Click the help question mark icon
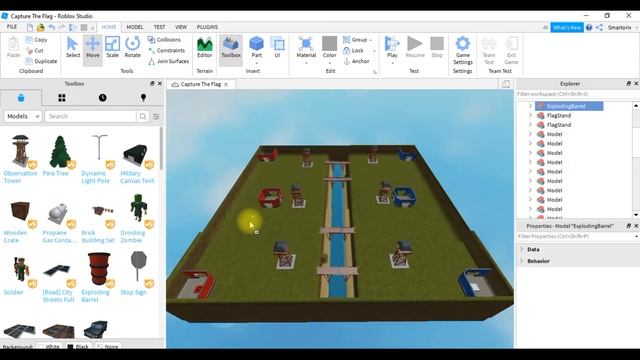Viewport: 640px width, 360px height. [x=589, y=27]
